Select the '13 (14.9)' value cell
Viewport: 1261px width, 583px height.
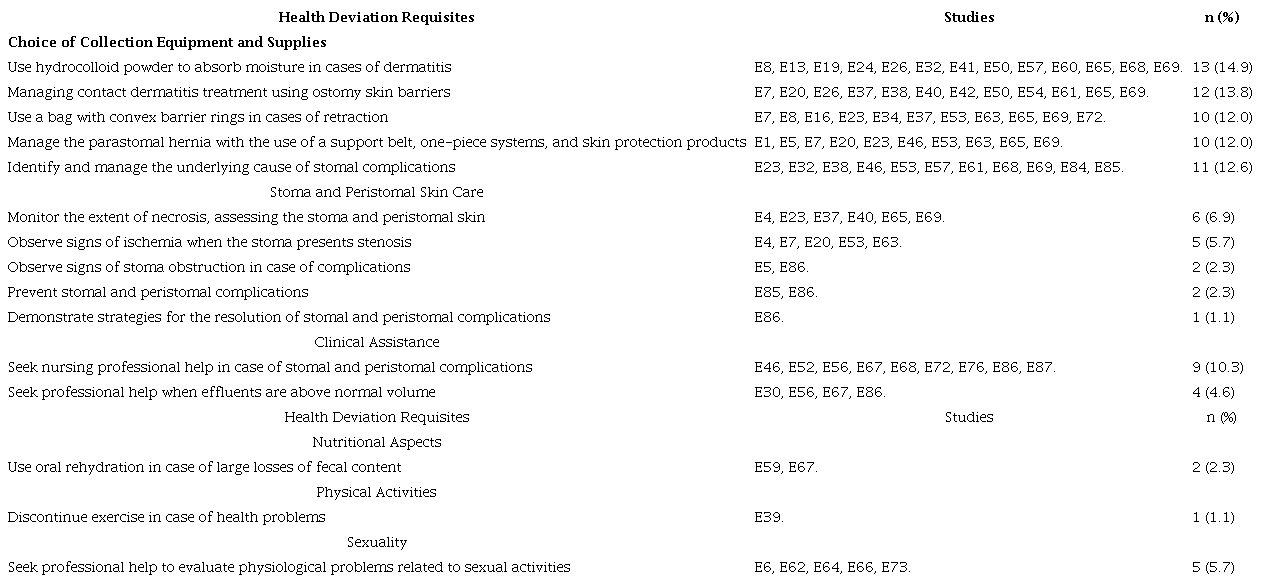tap(1222, 67)
